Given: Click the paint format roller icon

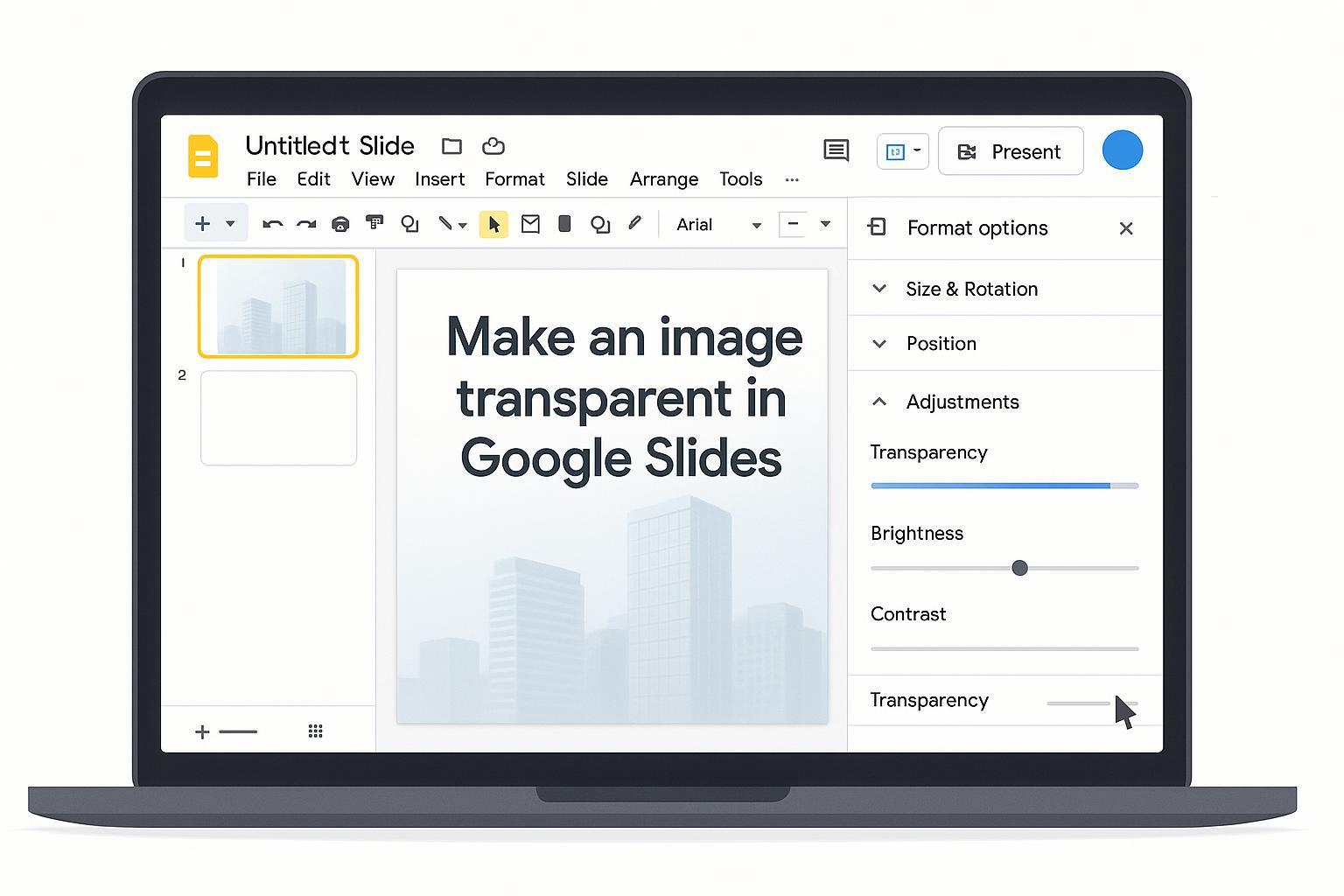Looking at the screenshot, I should point(374,224).
